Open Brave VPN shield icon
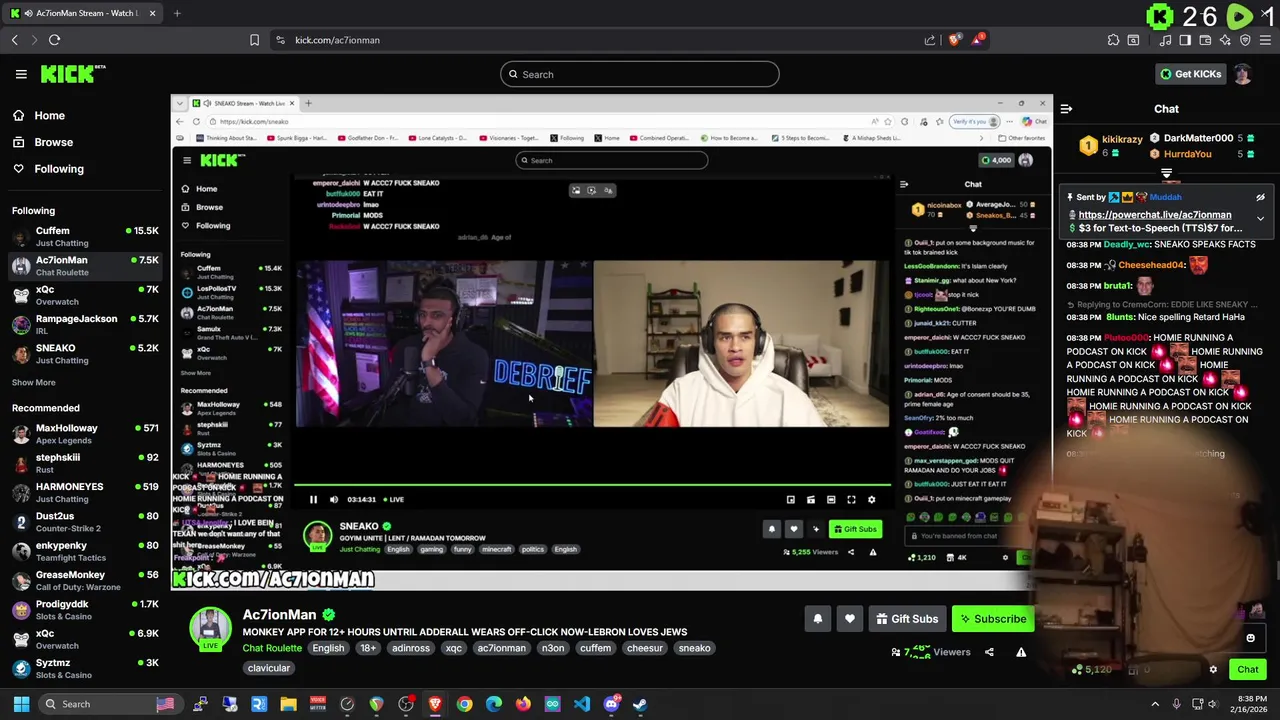Viewport: 1280px width, 720px height. point(1245,40)
